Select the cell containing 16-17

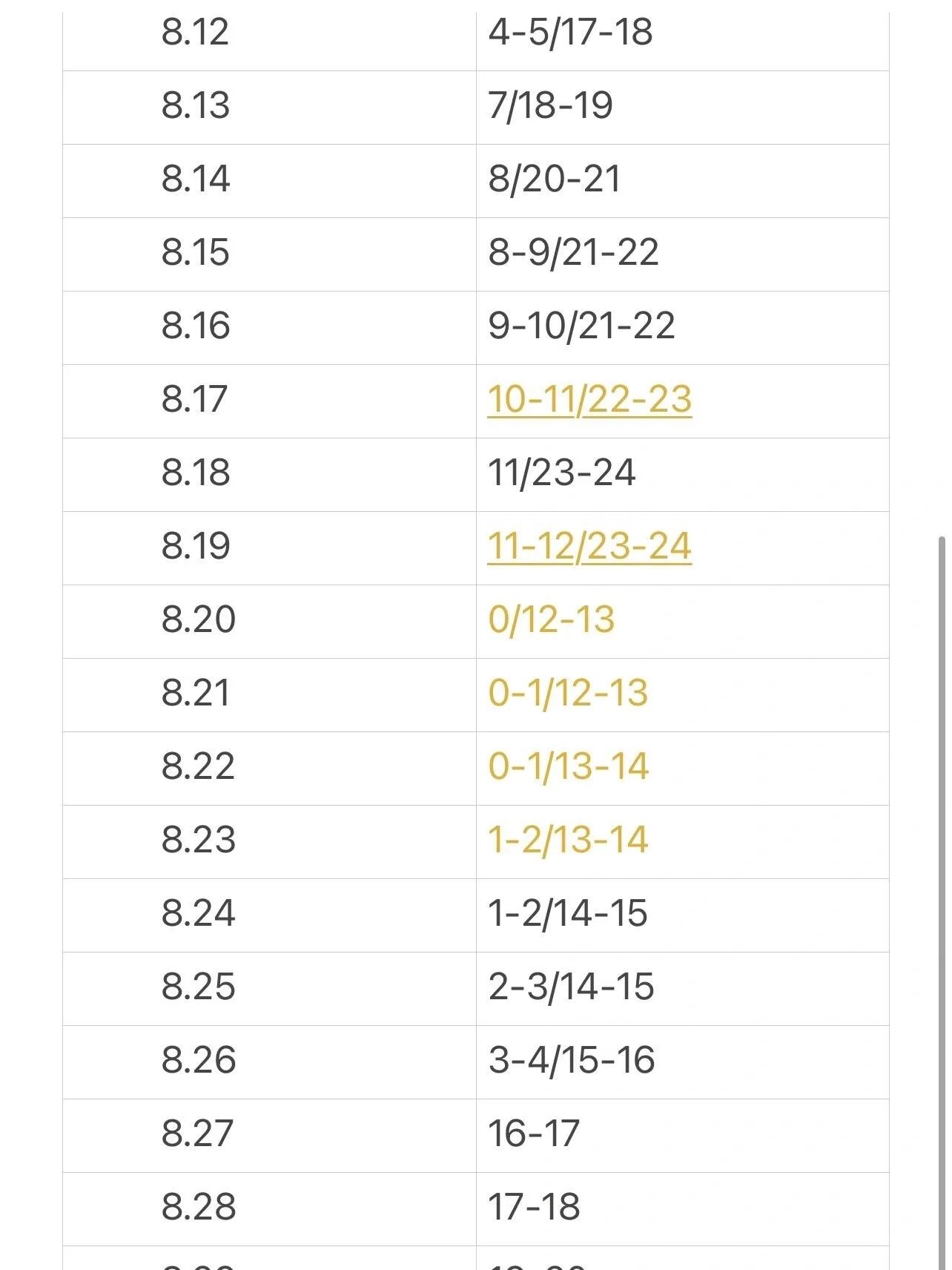(x=682, y=1136)
